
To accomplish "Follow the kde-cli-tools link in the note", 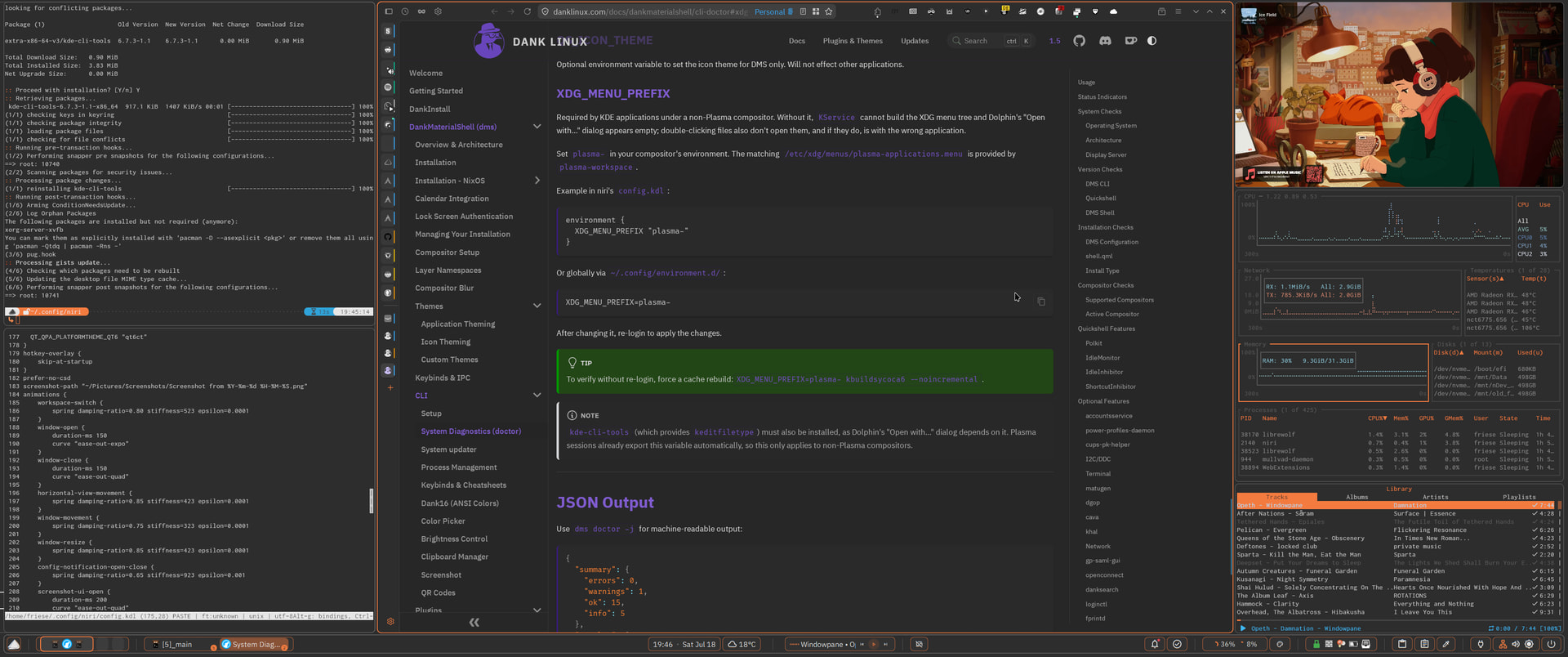I will 599,432.
